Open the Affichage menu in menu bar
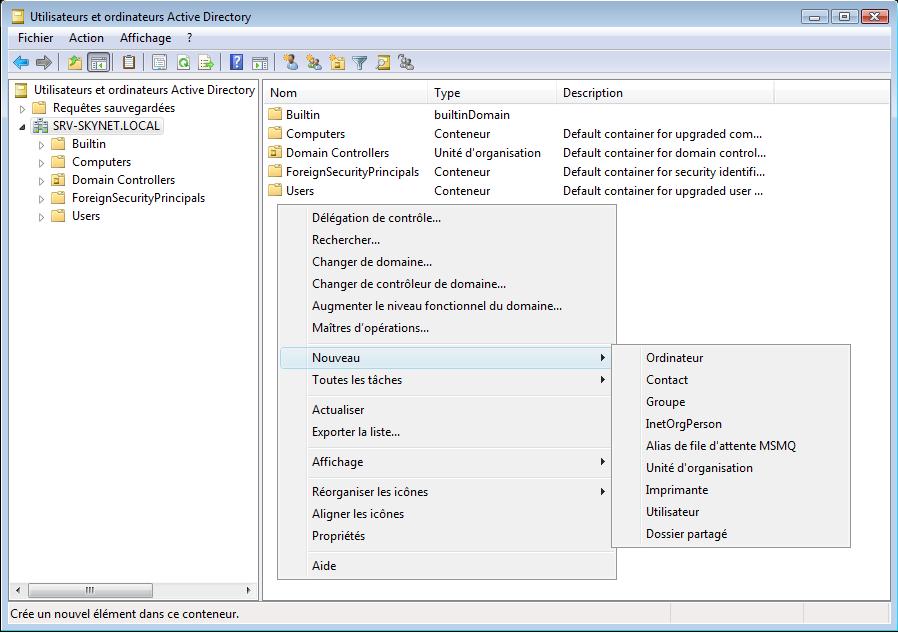Image resolution: width=898 pixels, height=633 pixels. [145, 38]
